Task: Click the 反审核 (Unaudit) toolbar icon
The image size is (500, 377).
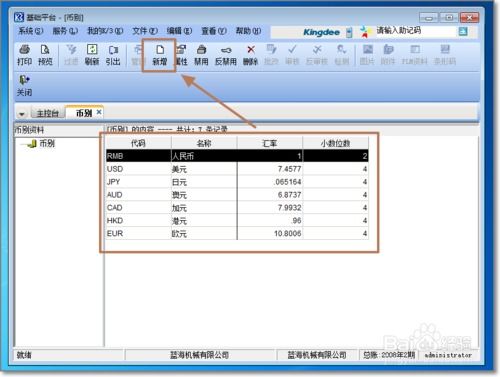Action: tap(317, 55)
